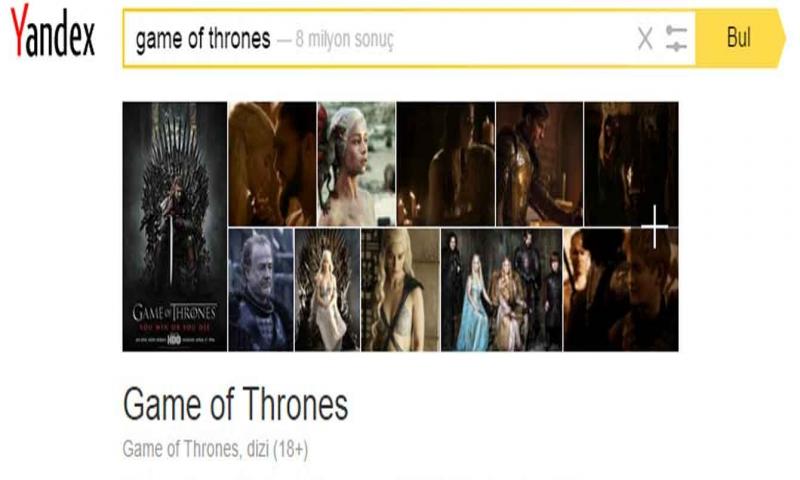
Task: Open the armored knight by candlelight image
Action: click(539, 164)
